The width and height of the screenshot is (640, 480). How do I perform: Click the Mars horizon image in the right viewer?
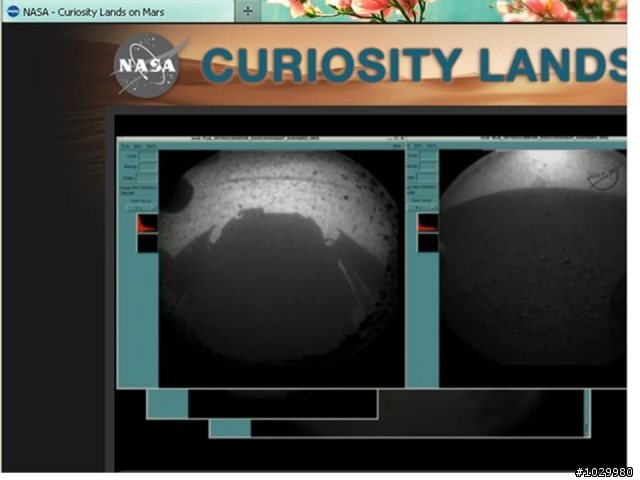[x=533, y=268]
